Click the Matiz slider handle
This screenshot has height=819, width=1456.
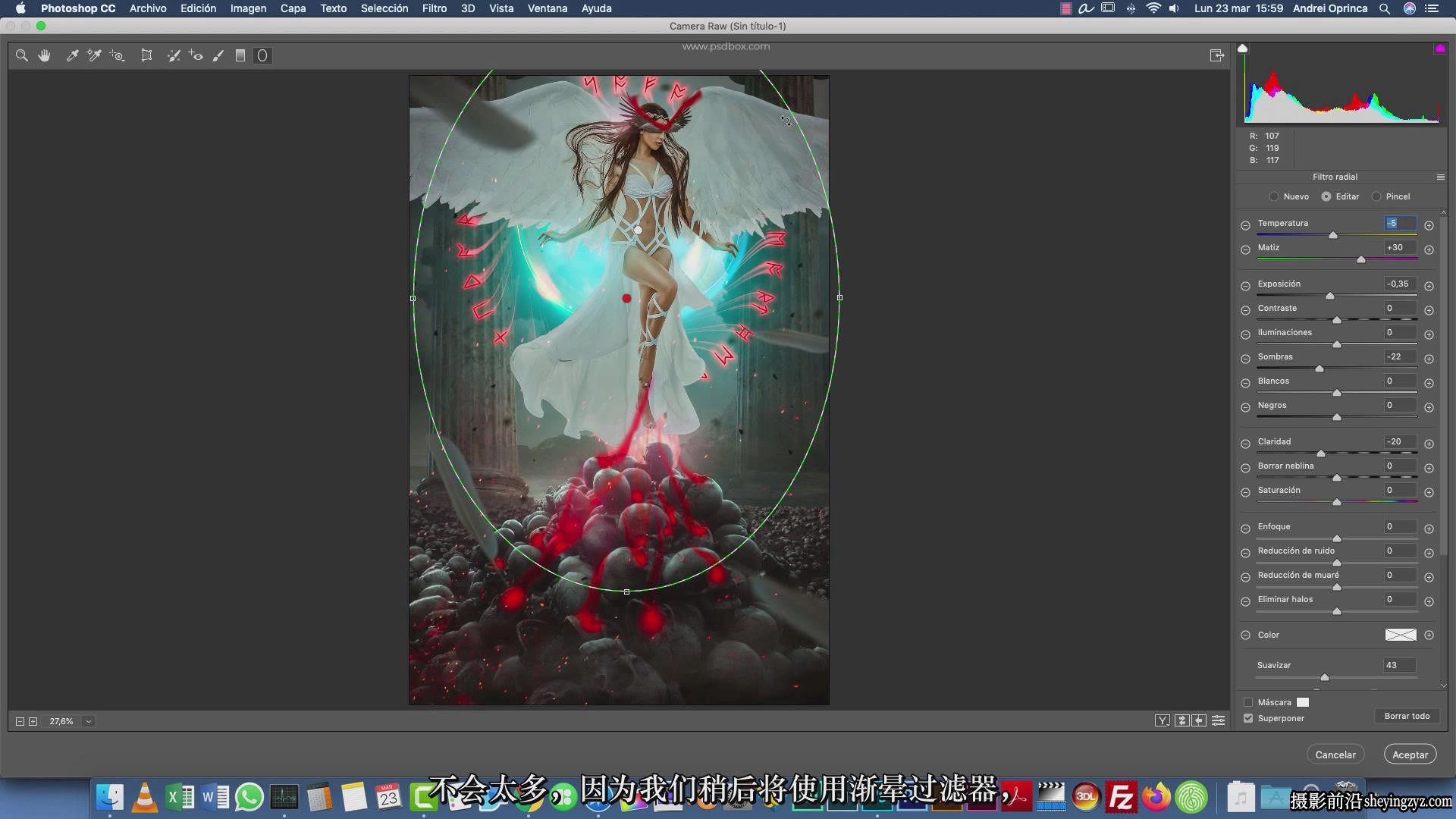pyautogui.click(x=1361, y=259)
